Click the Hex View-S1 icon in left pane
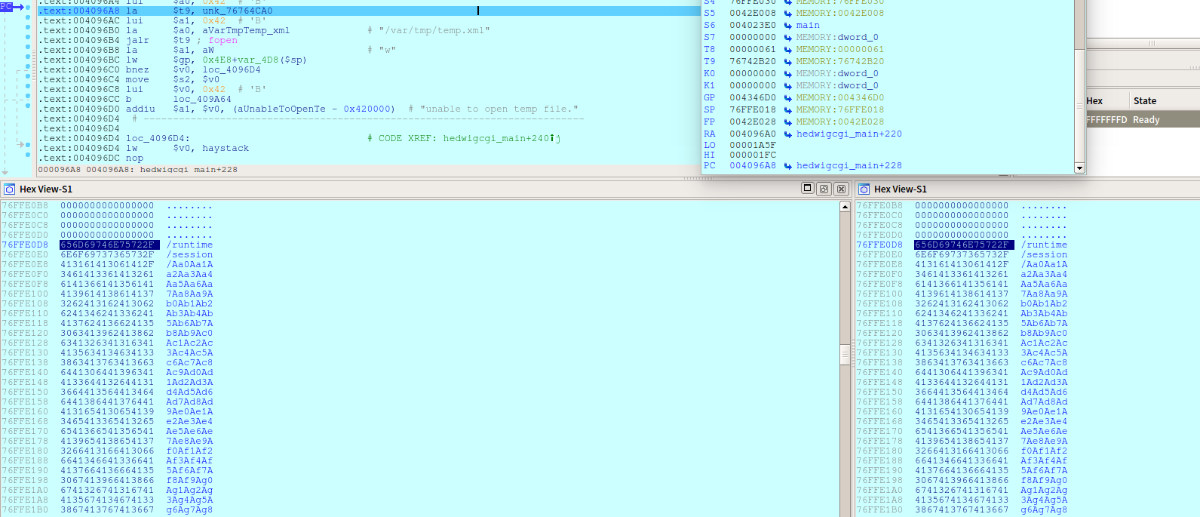 [x=9, y=189]
